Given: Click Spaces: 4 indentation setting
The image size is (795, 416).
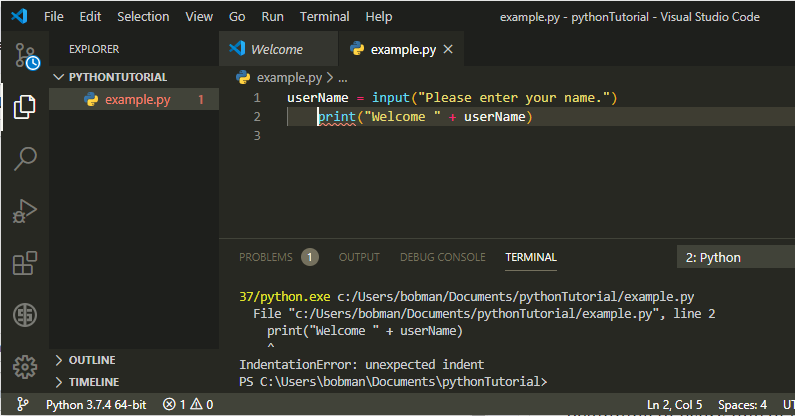Looking at the screenshot, I should pyautogui.click(x=742, y=404).
